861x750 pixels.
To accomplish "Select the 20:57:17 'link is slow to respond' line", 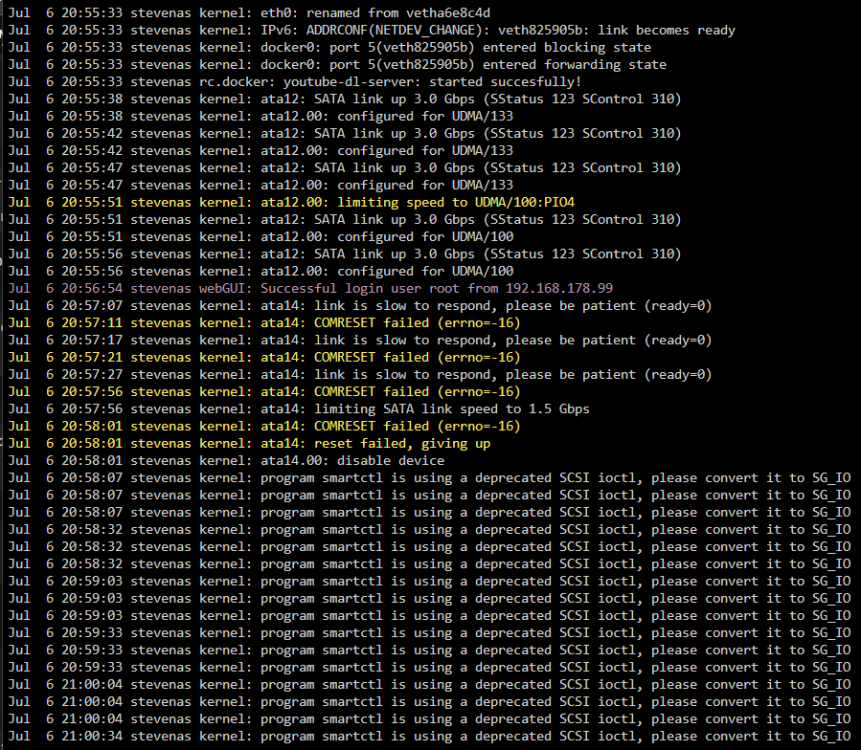I will click(360, 340).
